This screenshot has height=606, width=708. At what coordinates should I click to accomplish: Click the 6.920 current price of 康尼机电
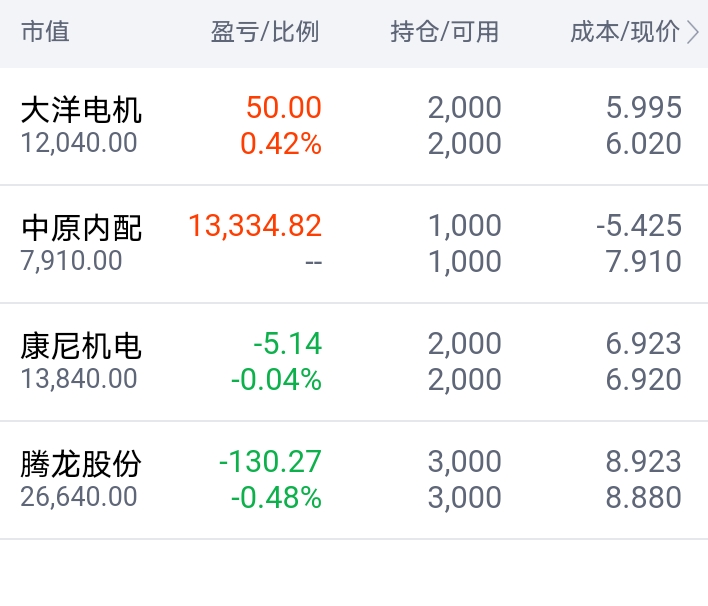[644, 380]
